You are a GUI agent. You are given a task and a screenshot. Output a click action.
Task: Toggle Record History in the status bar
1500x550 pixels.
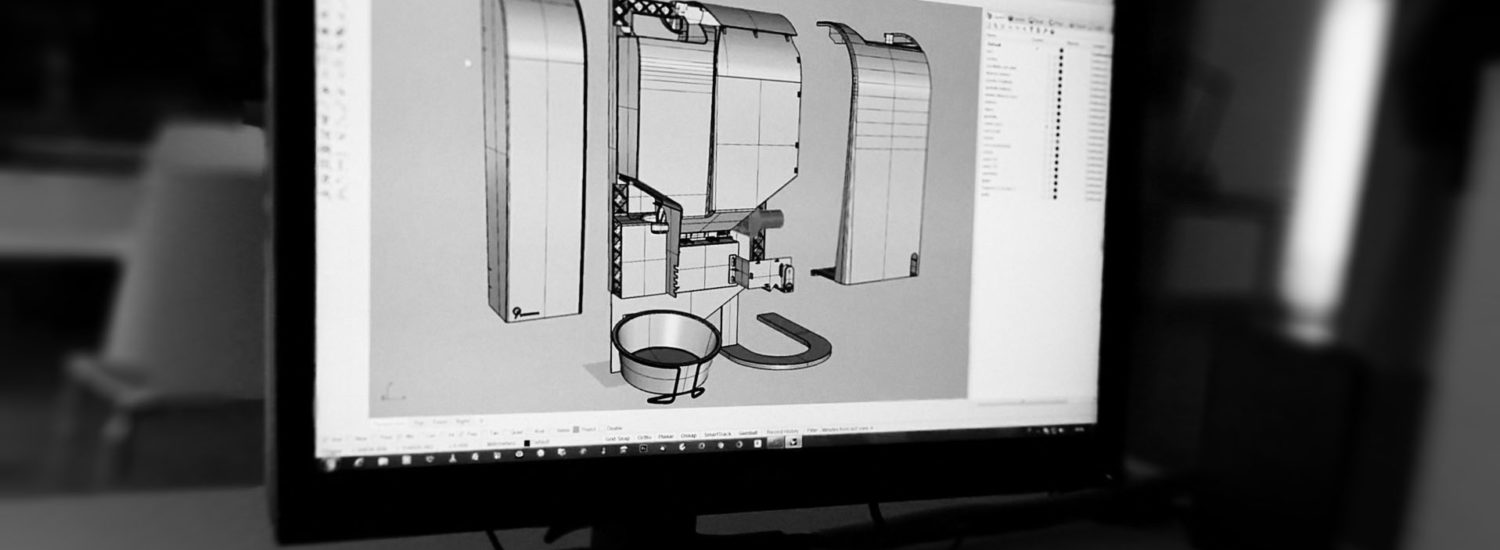[783, 431]
